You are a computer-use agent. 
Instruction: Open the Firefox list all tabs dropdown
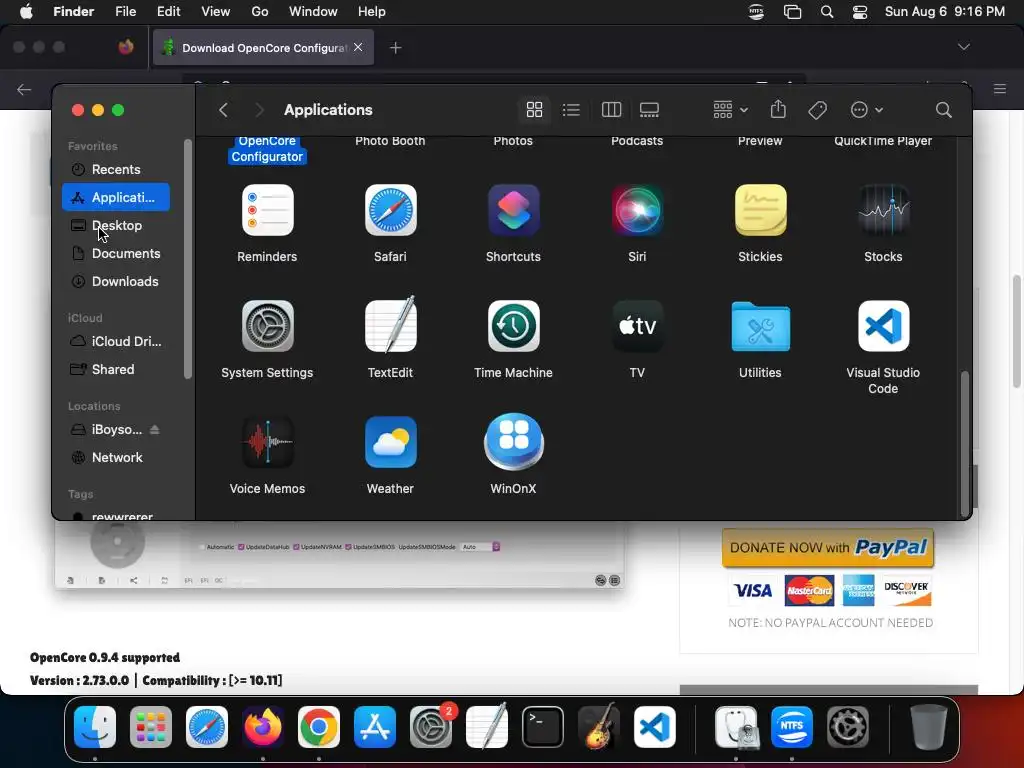coord(963,47)
